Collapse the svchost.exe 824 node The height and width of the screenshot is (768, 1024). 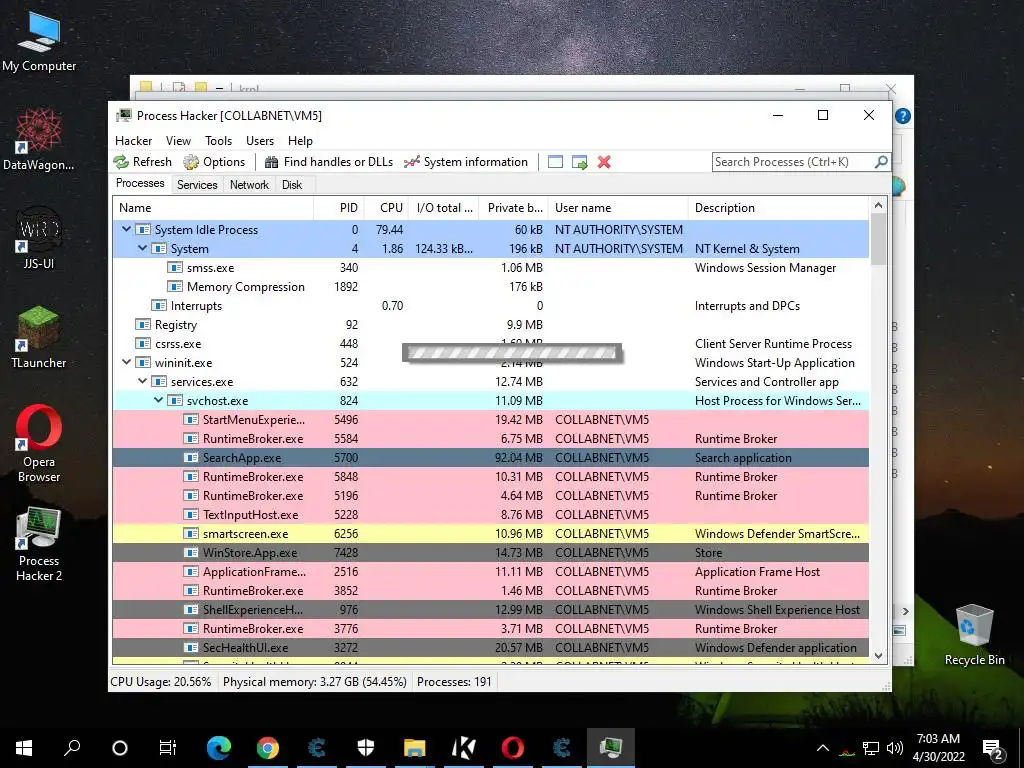point(158,400)
